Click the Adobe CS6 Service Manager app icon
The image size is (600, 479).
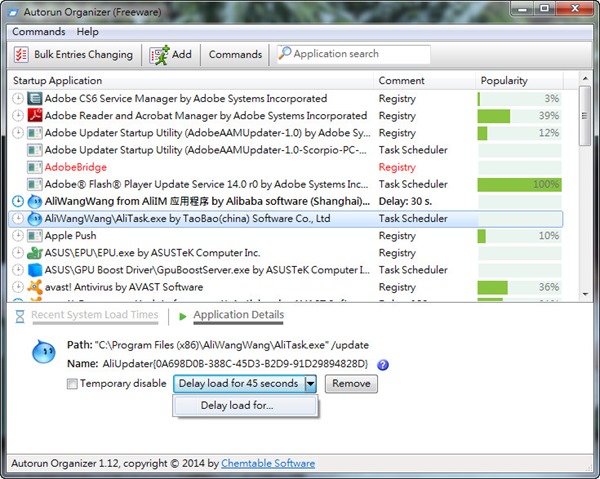pyautogui.click(x=34, y=98)
